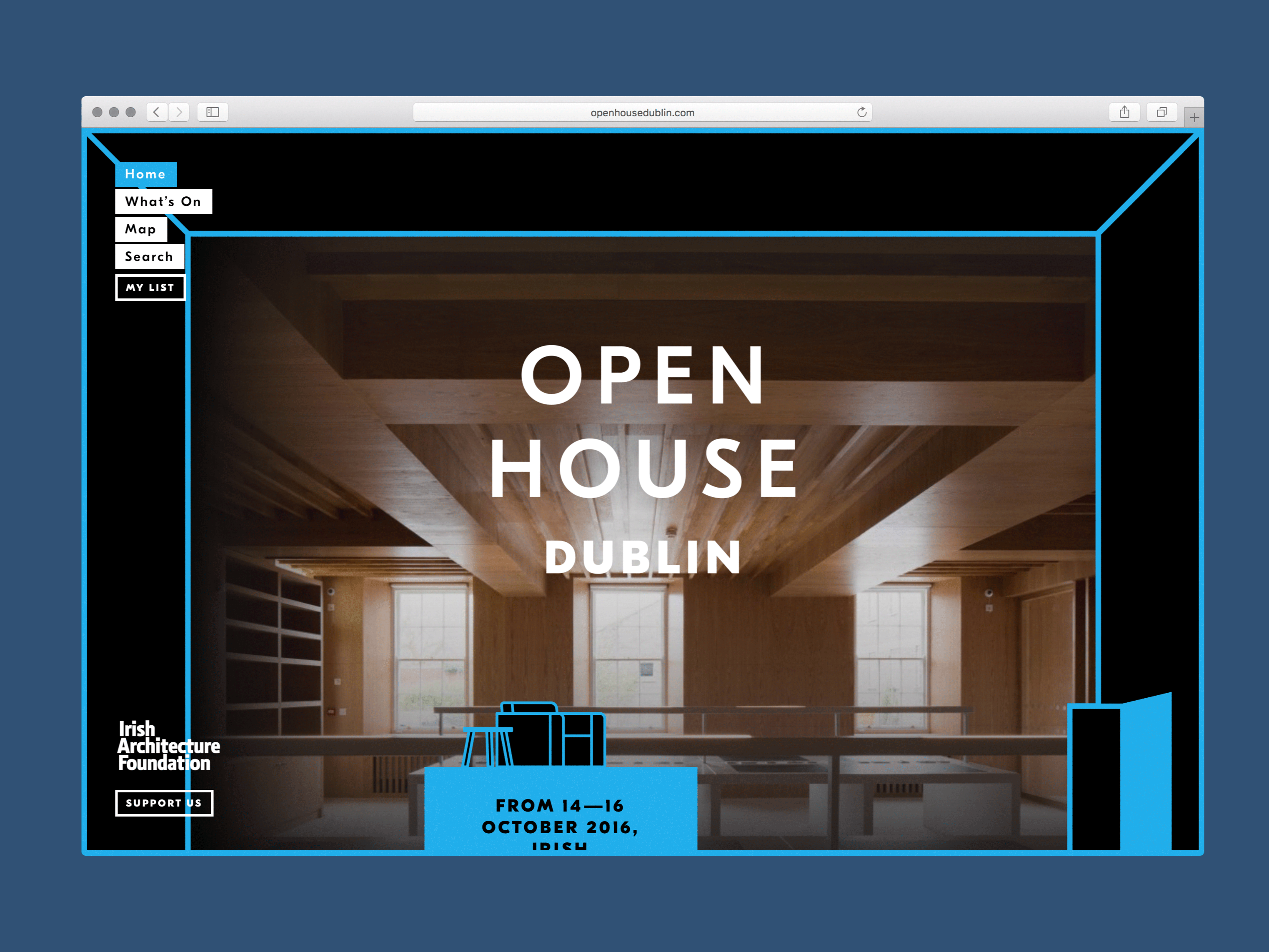Image resolution: width=1269 pixels, height=952 pixels.
Task: Click the Open House Dublin title
Action: [x=643, y=459]
